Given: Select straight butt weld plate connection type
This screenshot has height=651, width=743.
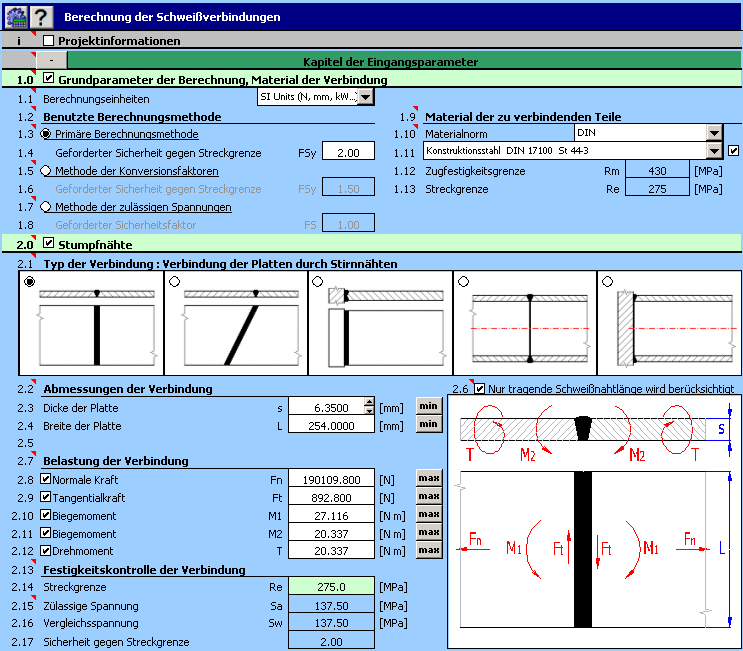Looking at the screenshot, I should [30, 281].
